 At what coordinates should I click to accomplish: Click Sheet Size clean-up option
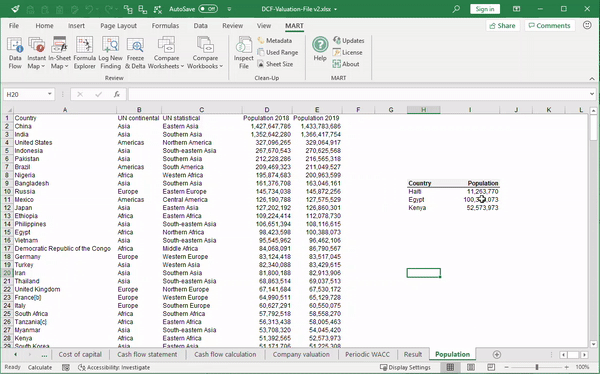pos(275,64)
